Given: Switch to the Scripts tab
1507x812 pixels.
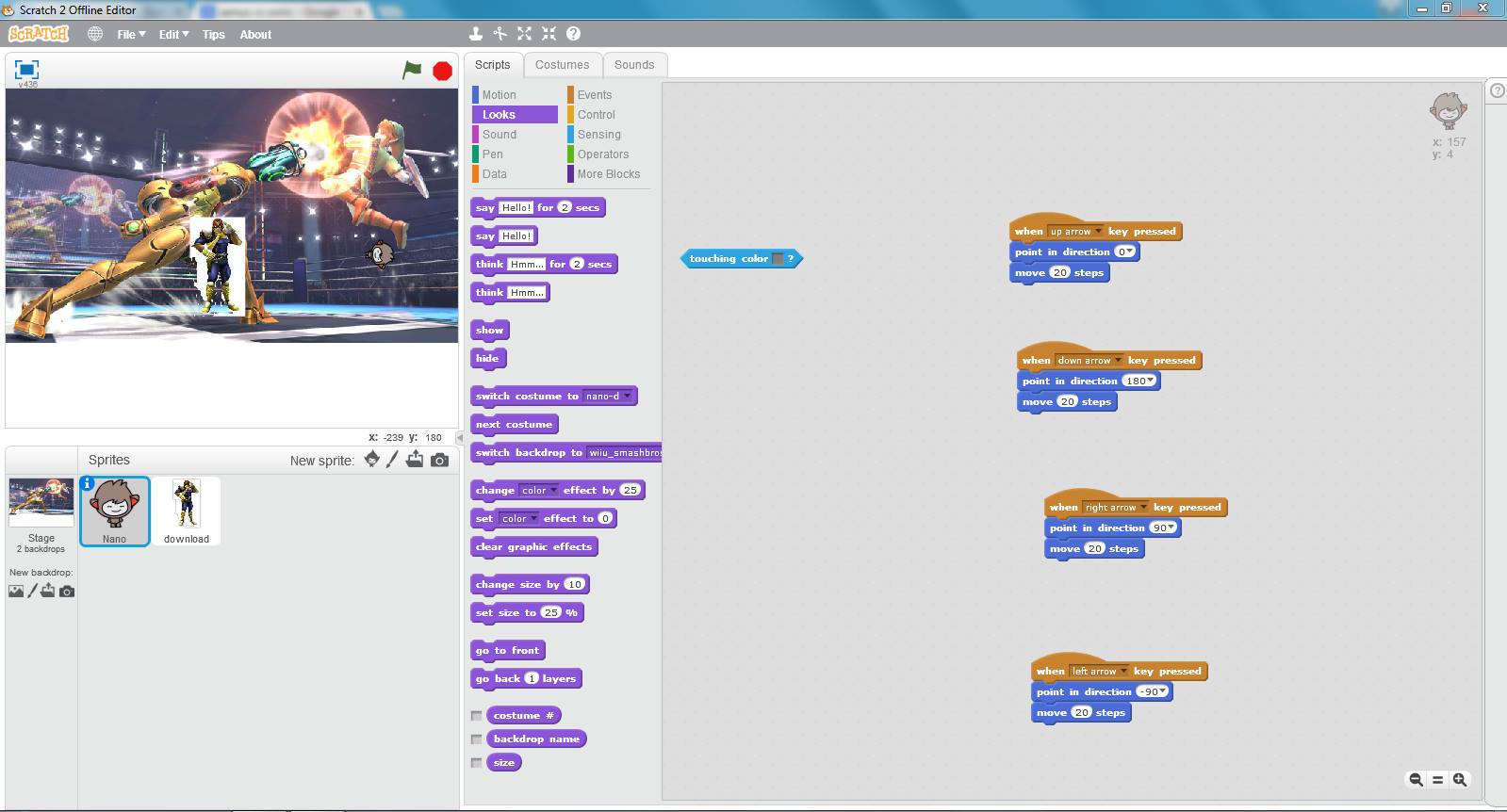Looking at the screenshot, I should (x=493, y=65).
